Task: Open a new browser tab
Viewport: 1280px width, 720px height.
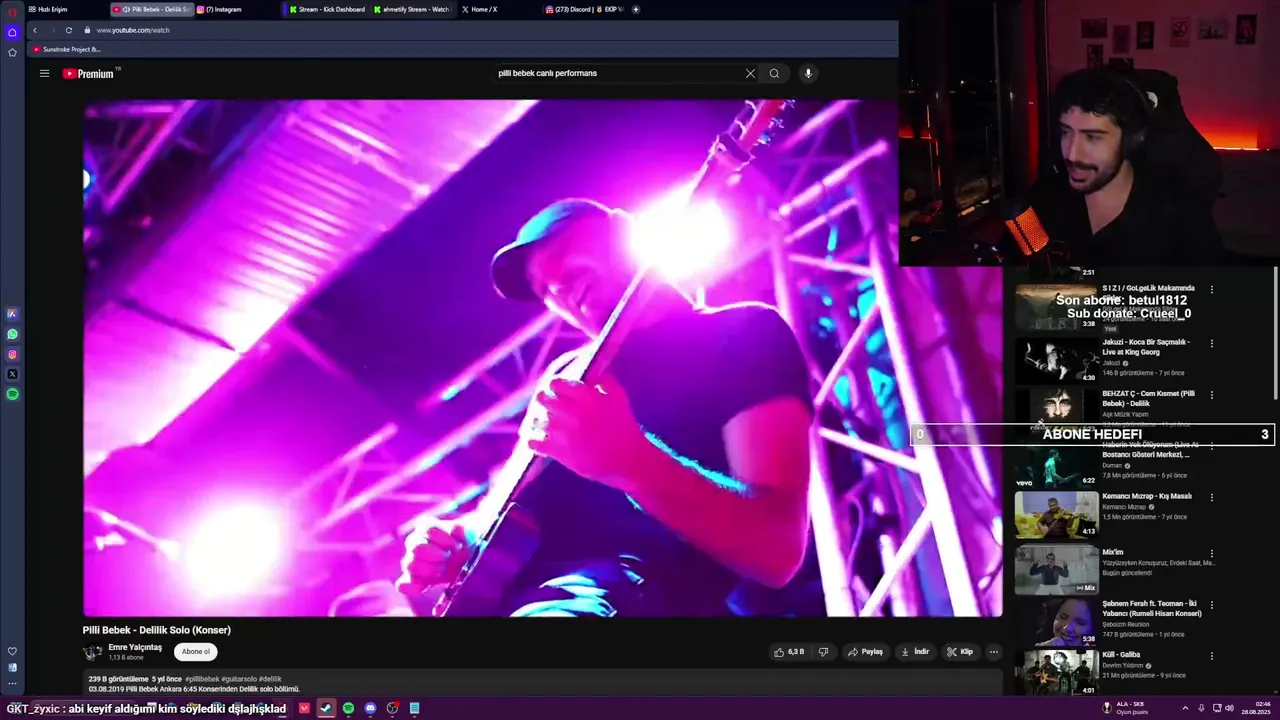Action: tap(636, 9)
